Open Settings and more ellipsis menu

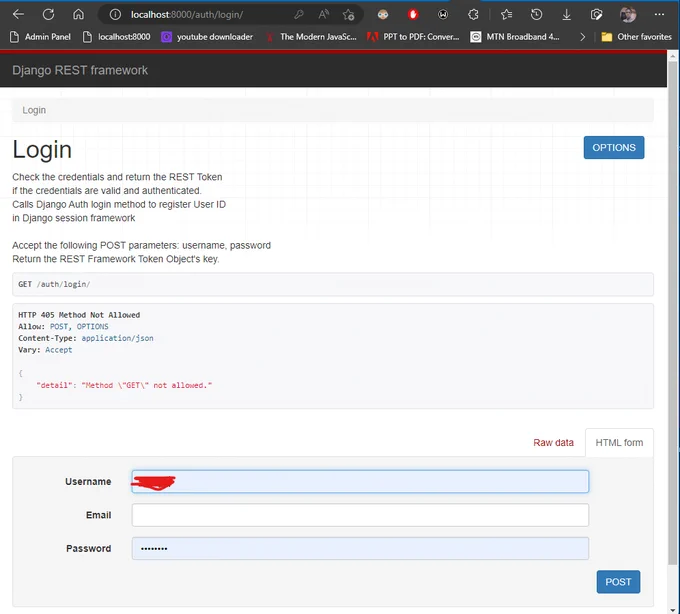659,14
